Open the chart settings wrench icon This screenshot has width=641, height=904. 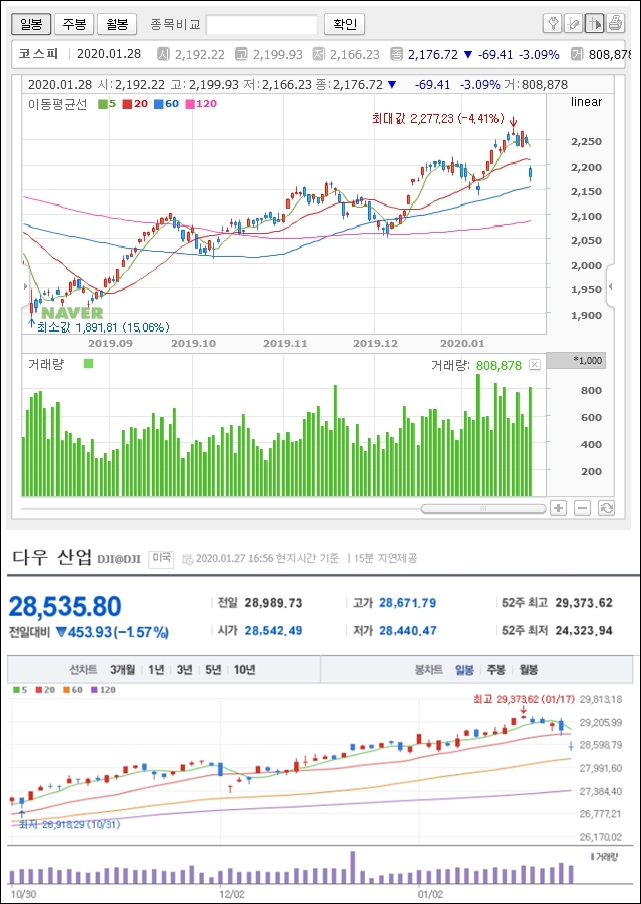(553, 24)
